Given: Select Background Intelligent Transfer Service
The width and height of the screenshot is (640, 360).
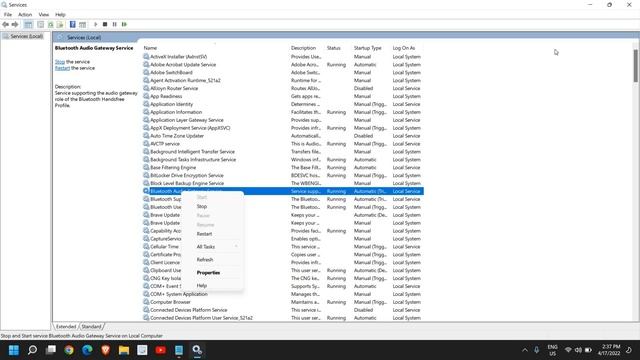Looking at the screenshot, I should coord(192,152).
